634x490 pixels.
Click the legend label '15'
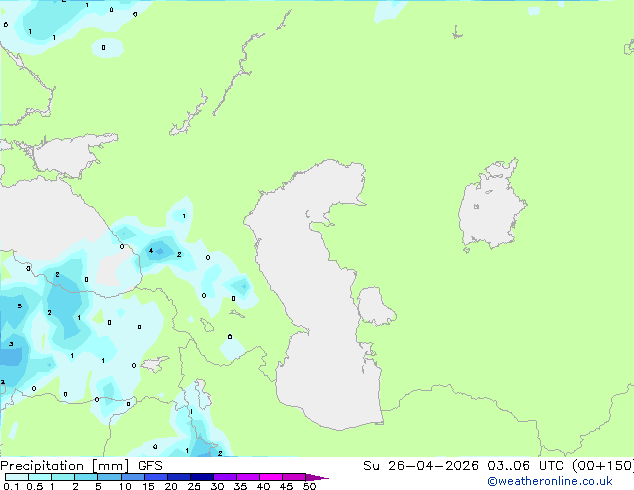coord(148,486)
